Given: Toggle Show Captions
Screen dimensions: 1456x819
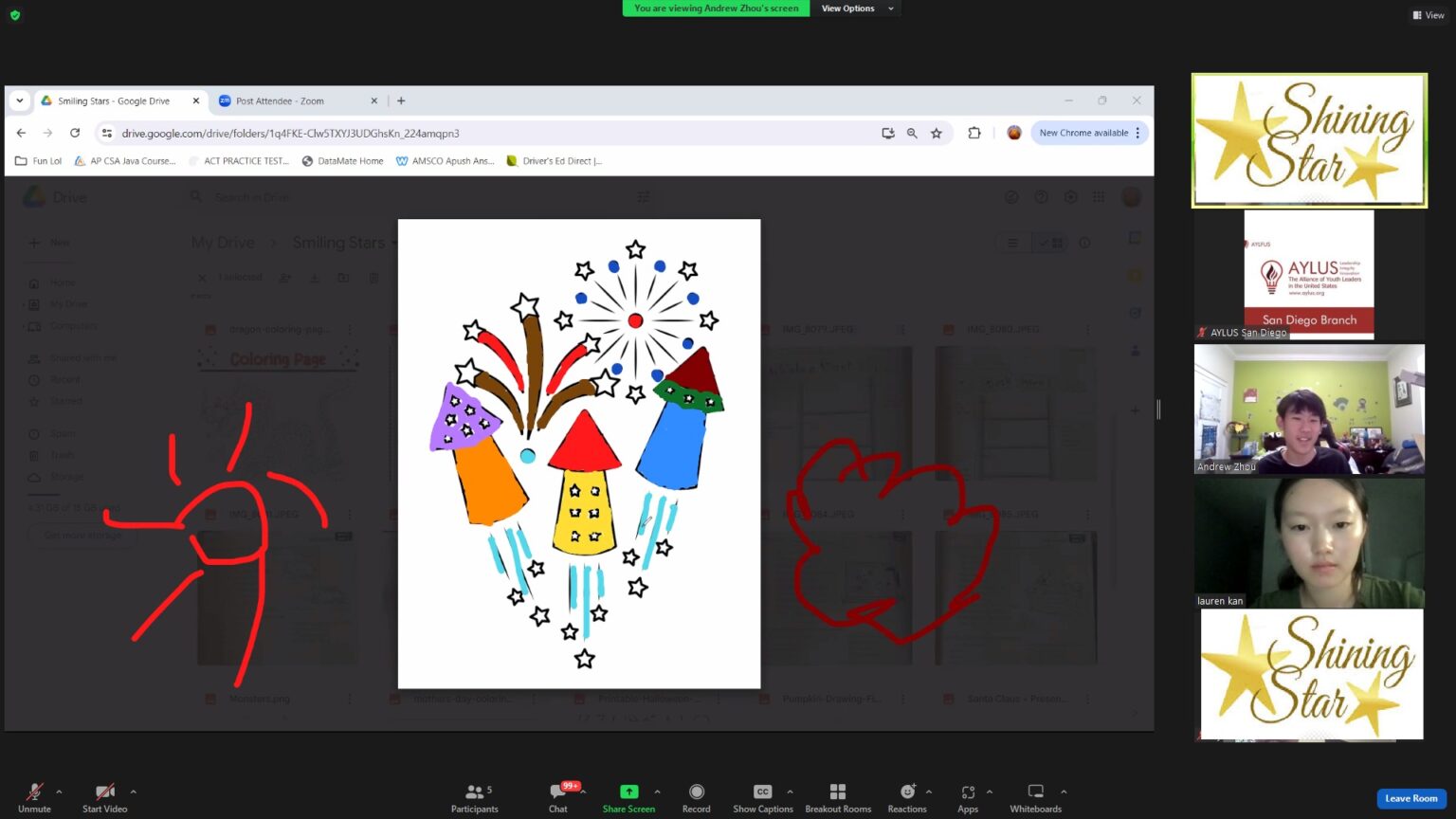Looking at the screenshot, I should tap(763, 797).
